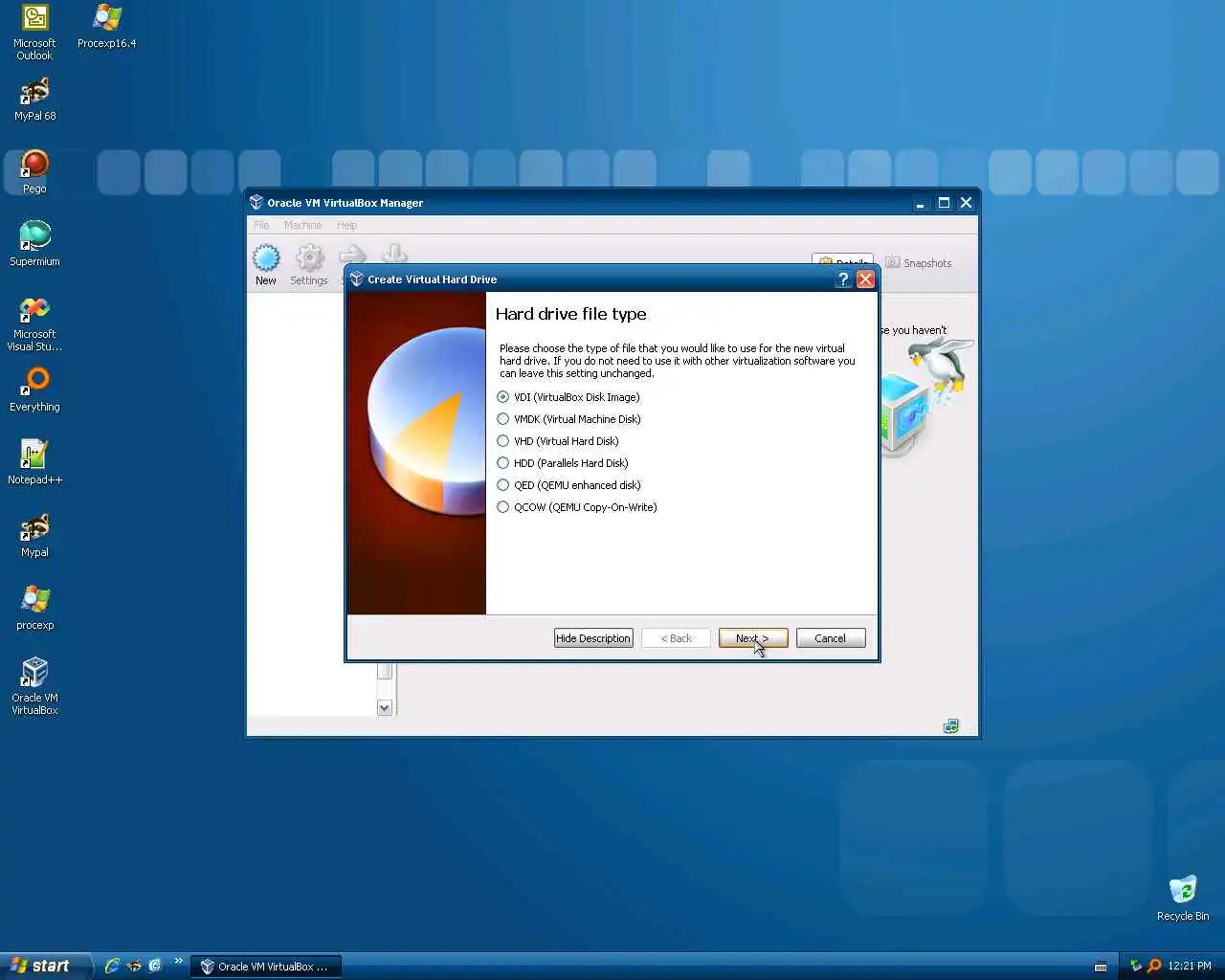Click the Oracle VM VirtualBox taskbar button
This screenshot has width=1225, height=980.
[x=266, y=967]
